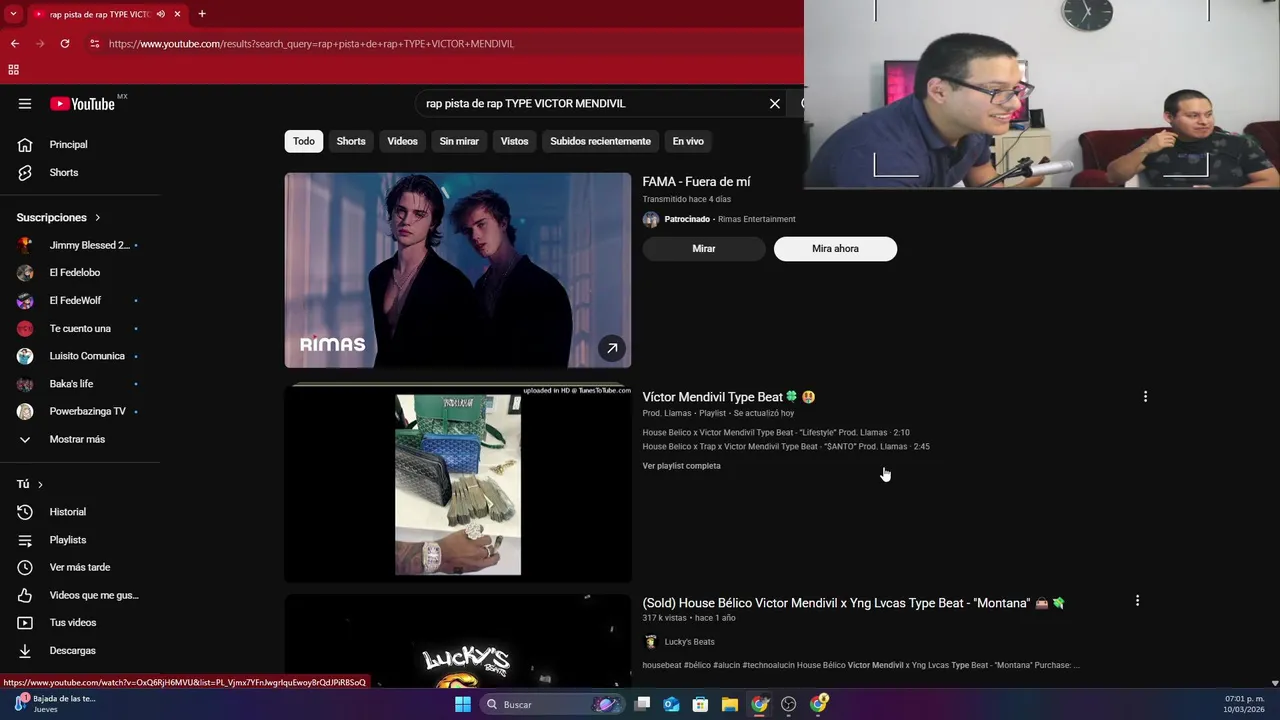Screen dimensions: 1280x720
Task: Click the Mirar button on FAMA ad
Action: 704,249
